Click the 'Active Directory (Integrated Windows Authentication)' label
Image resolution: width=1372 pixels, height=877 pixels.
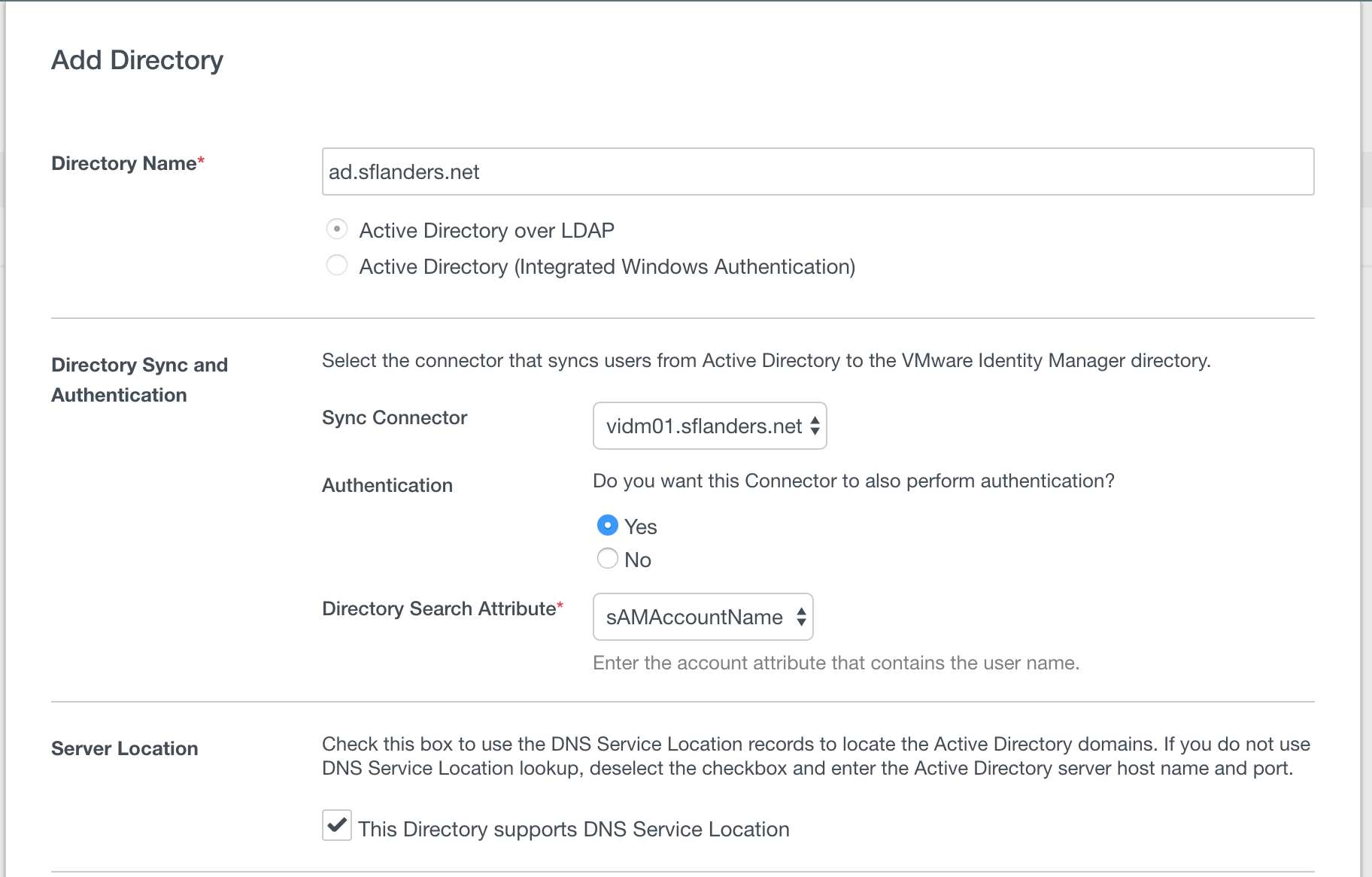[x=607, y=267]
